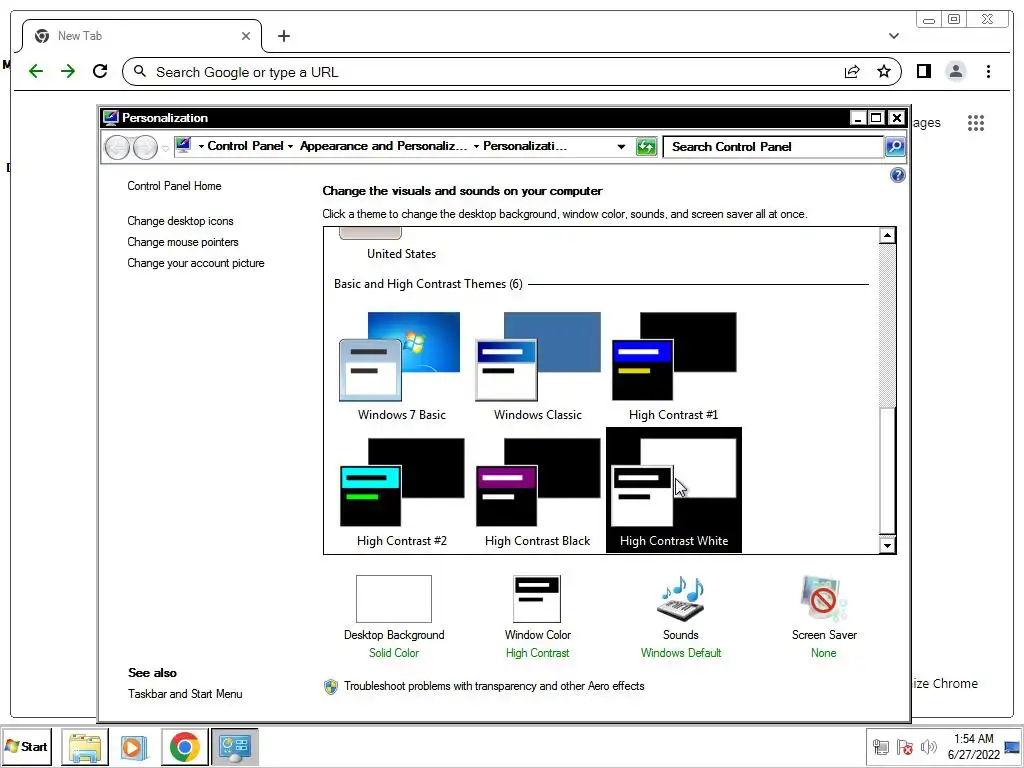Expand Chrome tab search chevron
1024x768 pixels.
point(893,36)
